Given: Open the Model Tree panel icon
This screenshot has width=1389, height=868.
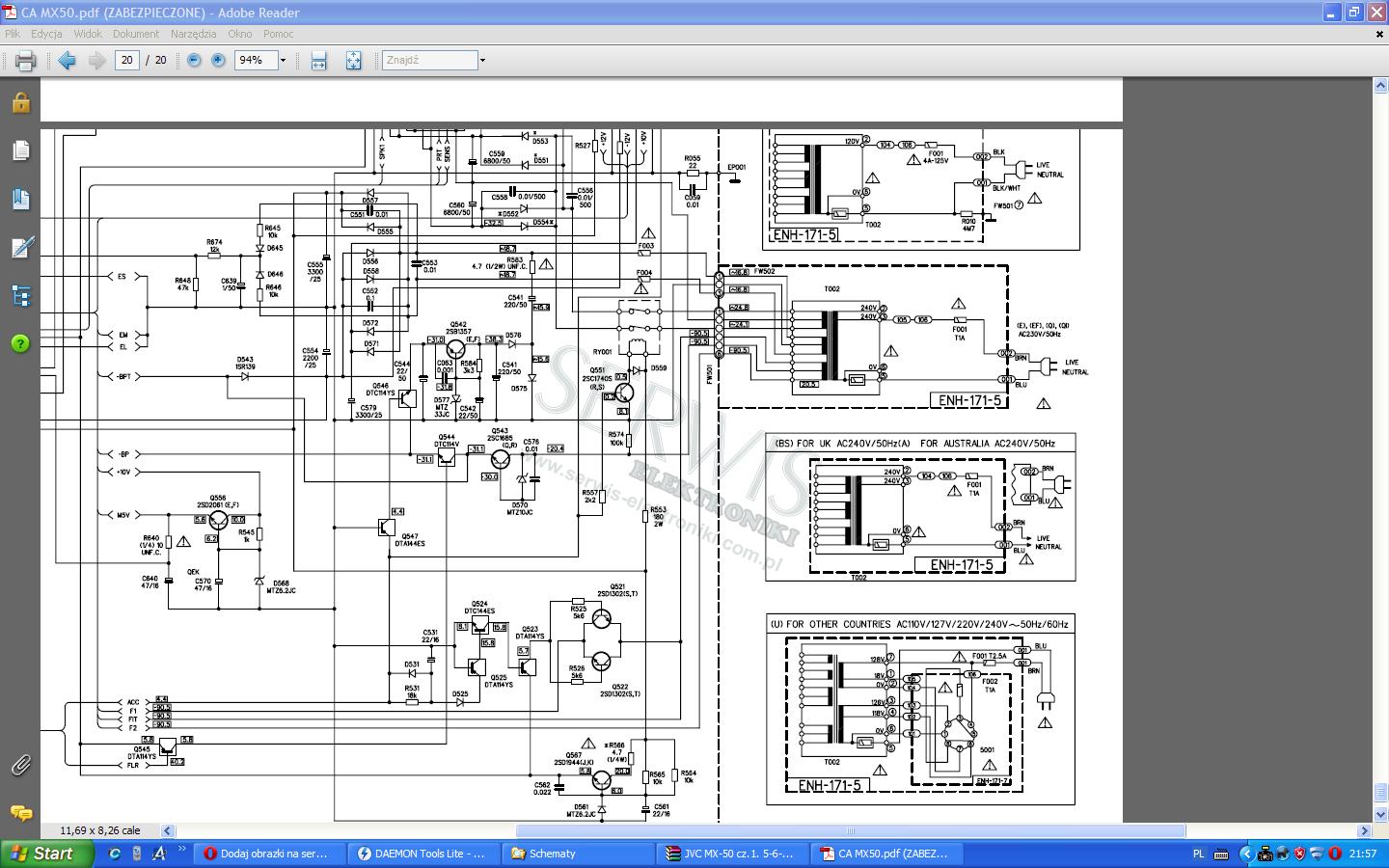Looking at the screenshot, I should point(20,295).
